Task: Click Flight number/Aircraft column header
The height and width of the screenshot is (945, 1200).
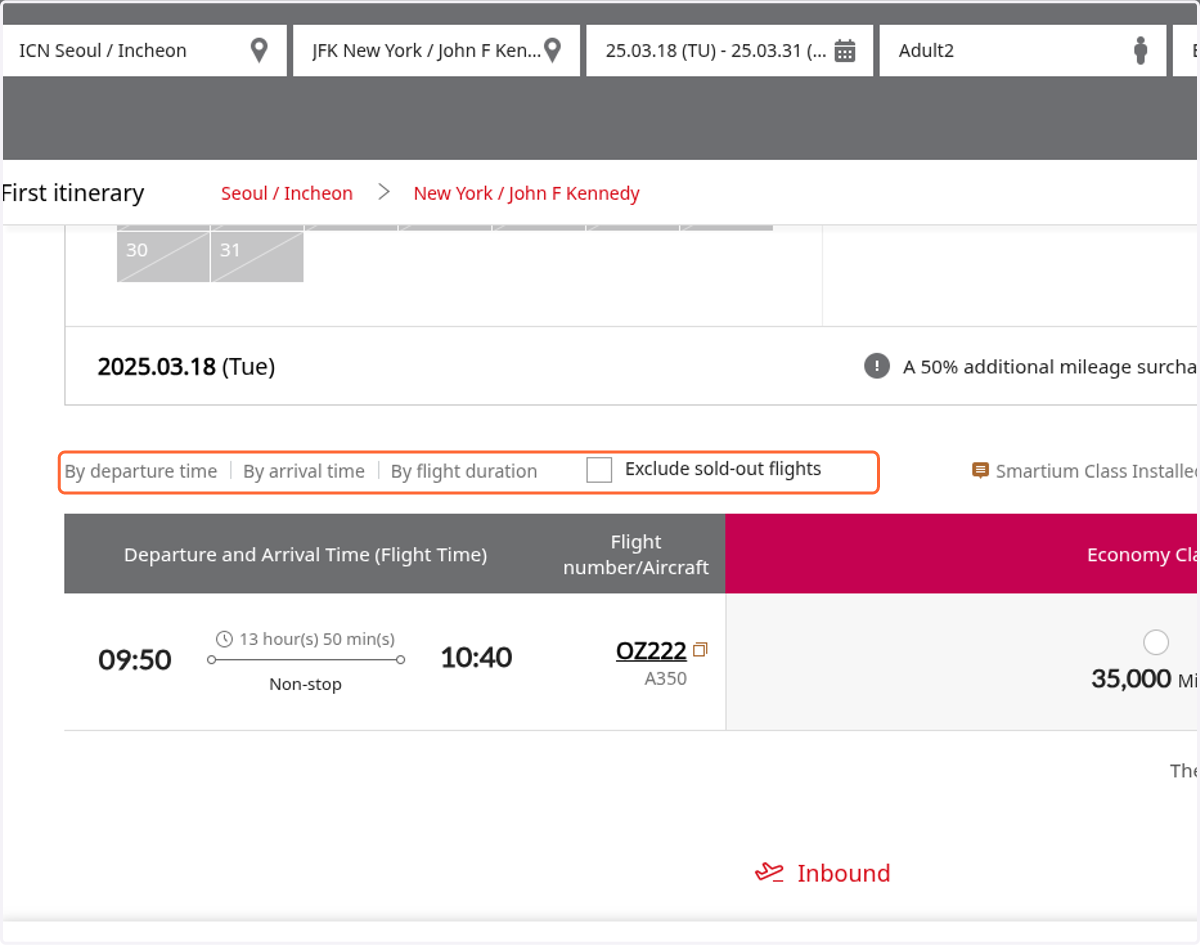Action: tap(636, 554)
